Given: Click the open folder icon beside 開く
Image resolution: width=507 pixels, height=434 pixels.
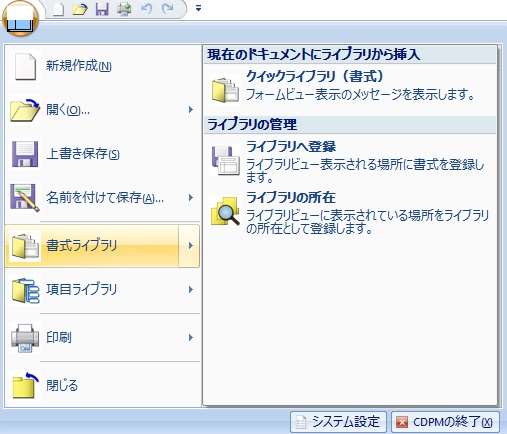Looking at the screenshot, I should click(25, 110).
